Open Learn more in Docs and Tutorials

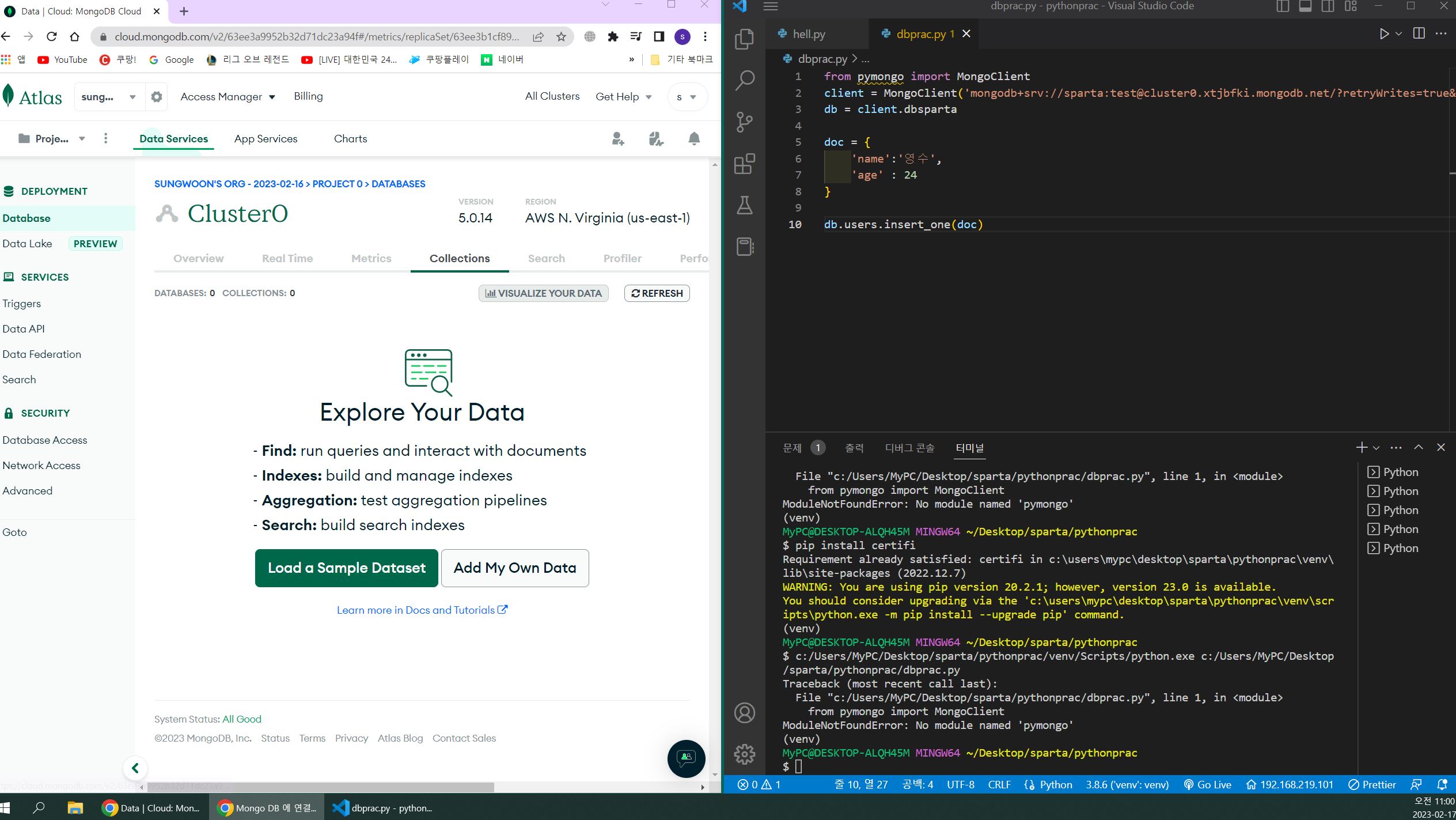(x=422, y=610)
